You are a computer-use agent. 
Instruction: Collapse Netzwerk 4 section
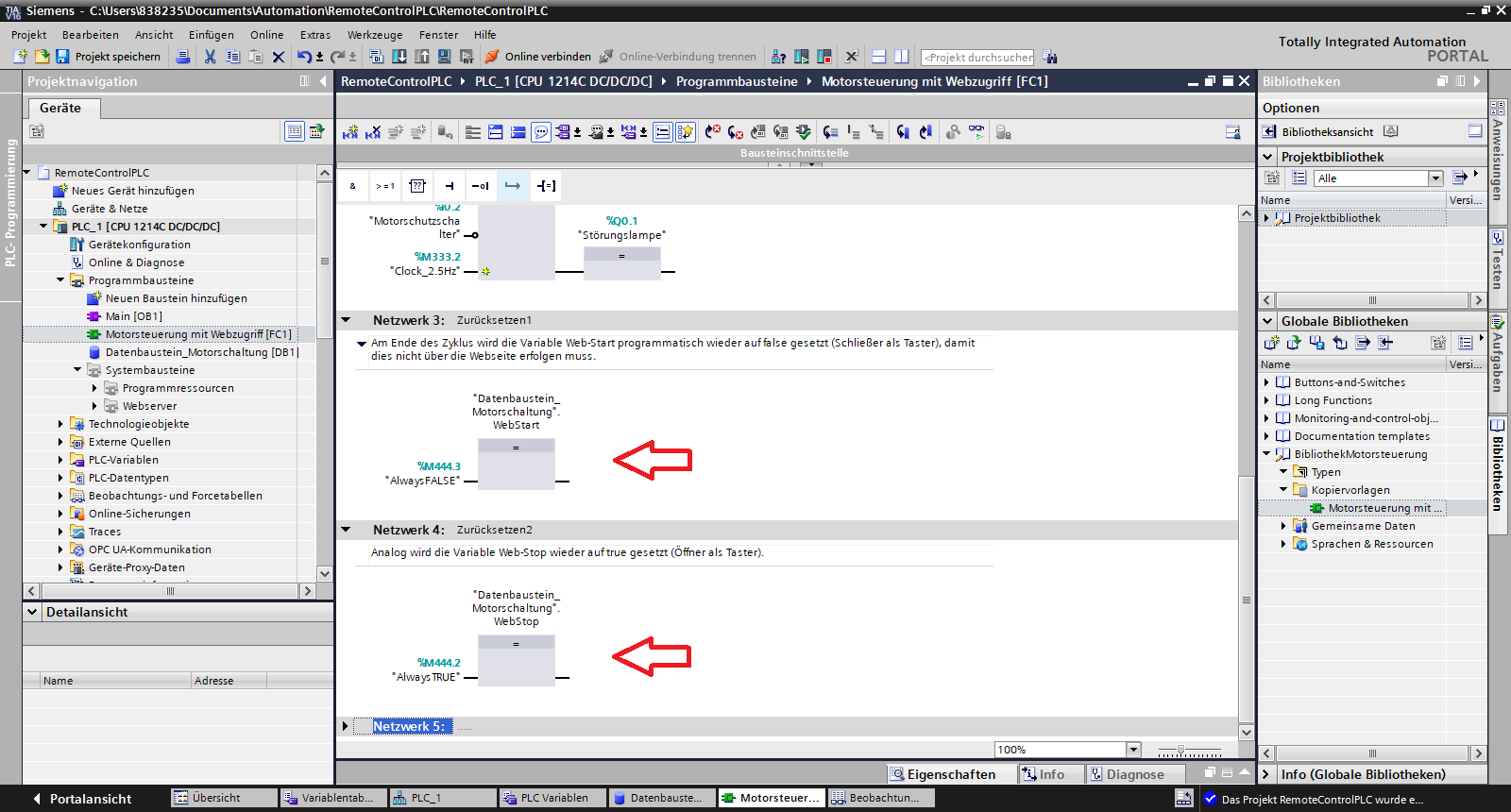coord(346,530)
